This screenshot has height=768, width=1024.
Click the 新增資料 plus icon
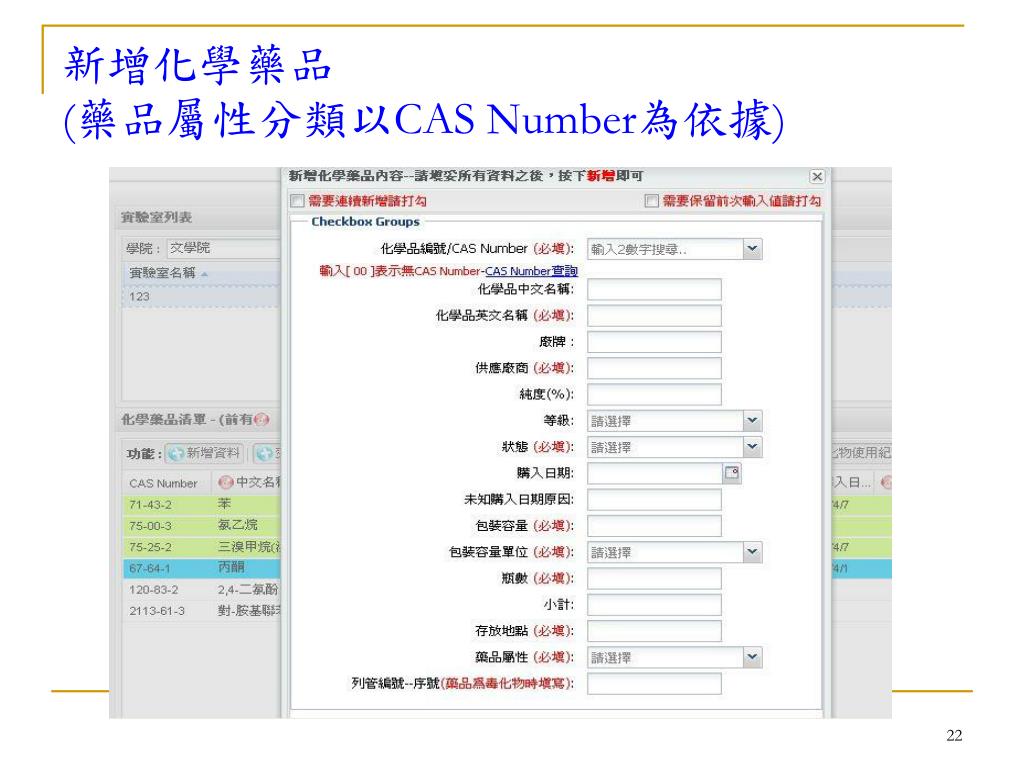click(x=176, y=453)
